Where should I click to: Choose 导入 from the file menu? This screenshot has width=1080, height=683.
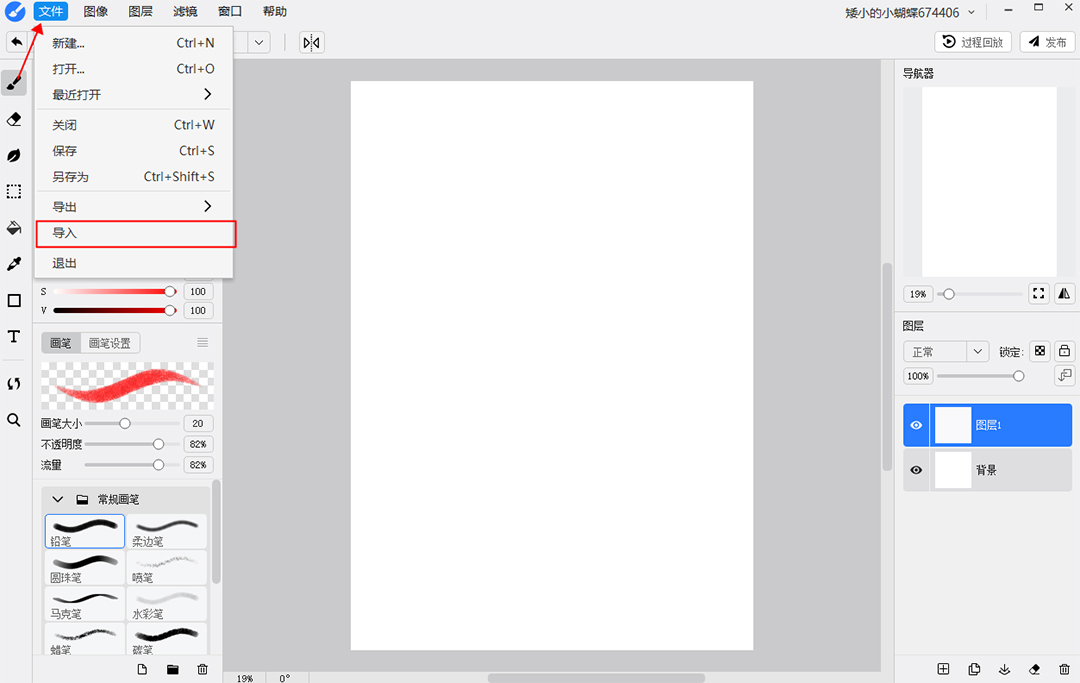click(x=136, y=233)
